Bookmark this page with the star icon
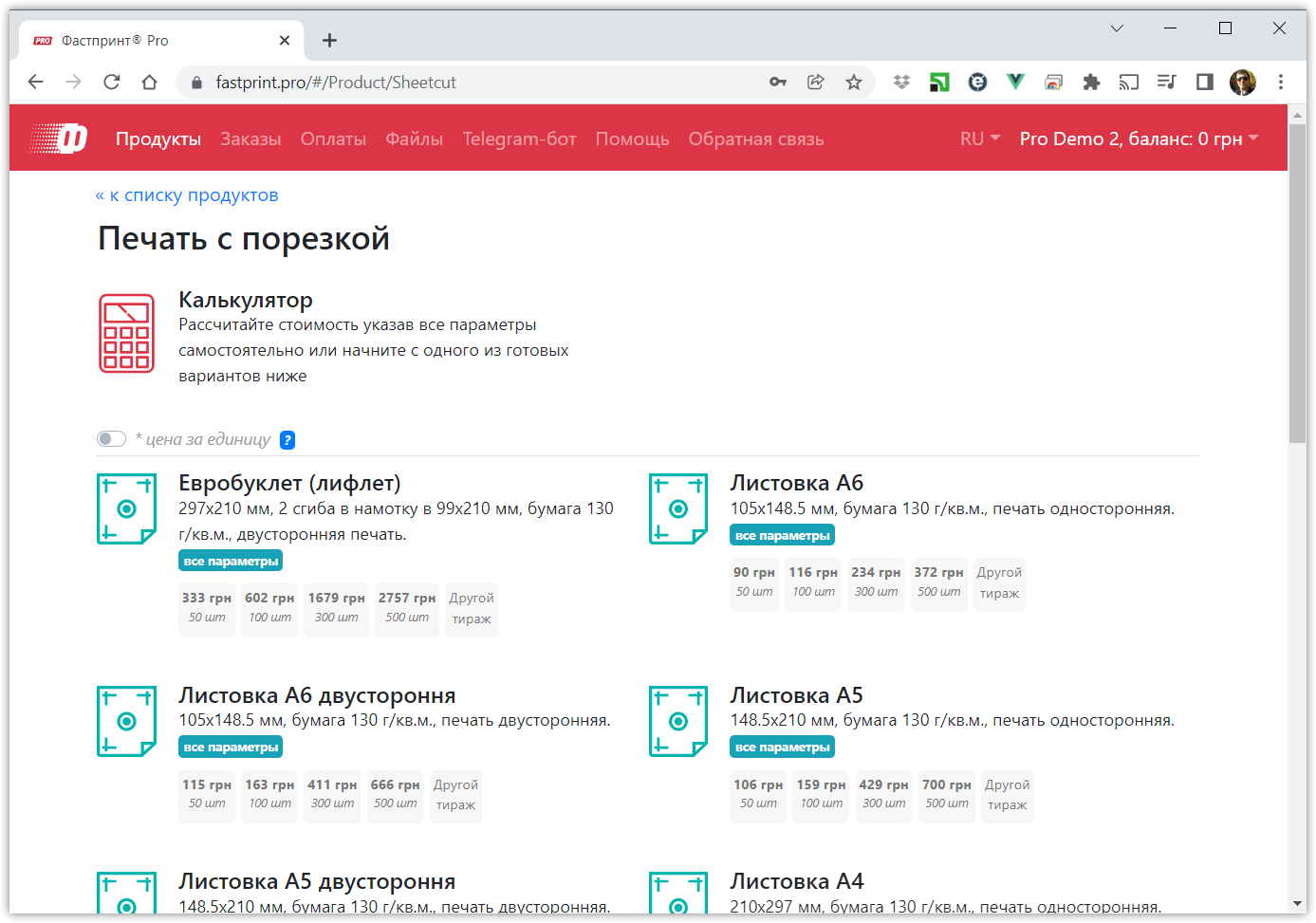1316x923 pixels. (854, 83)
